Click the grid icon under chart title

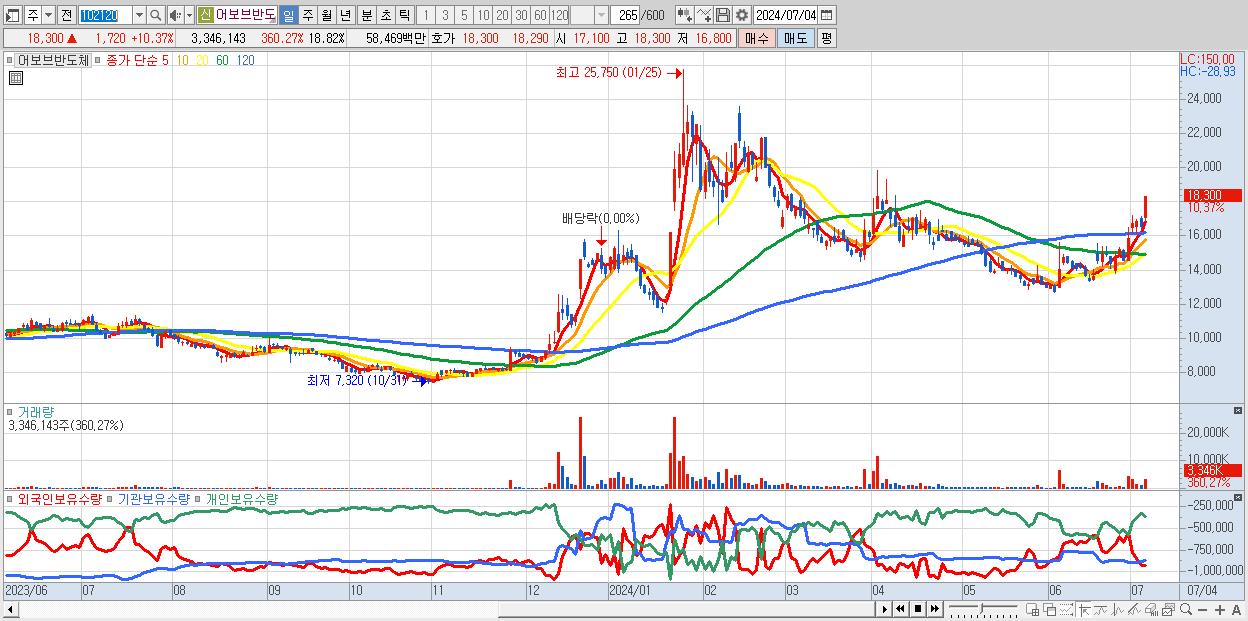click(x=14, y=79)
